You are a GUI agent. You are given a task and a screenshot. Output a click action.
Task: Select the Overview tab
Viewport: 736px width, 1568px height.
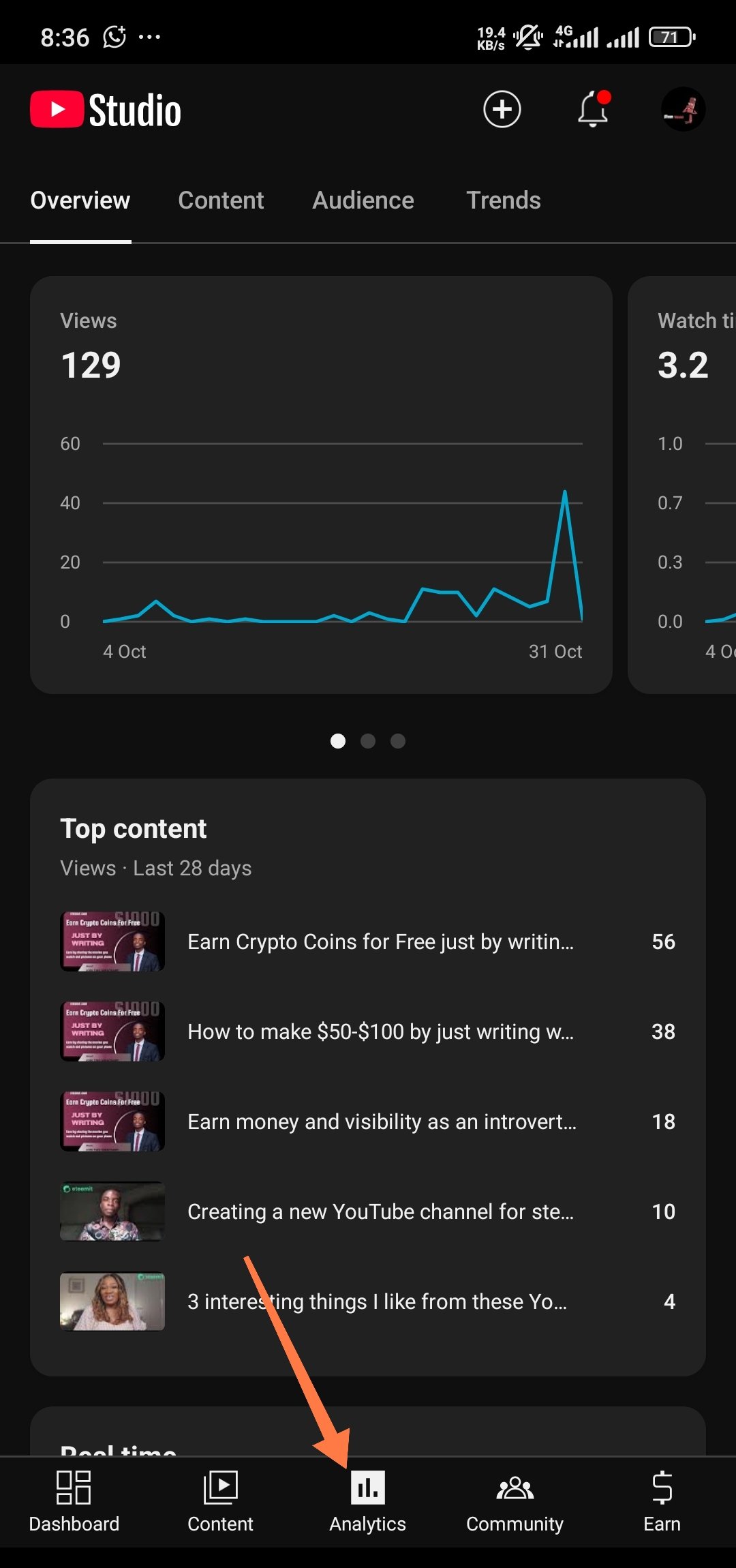tap(80, 200)
